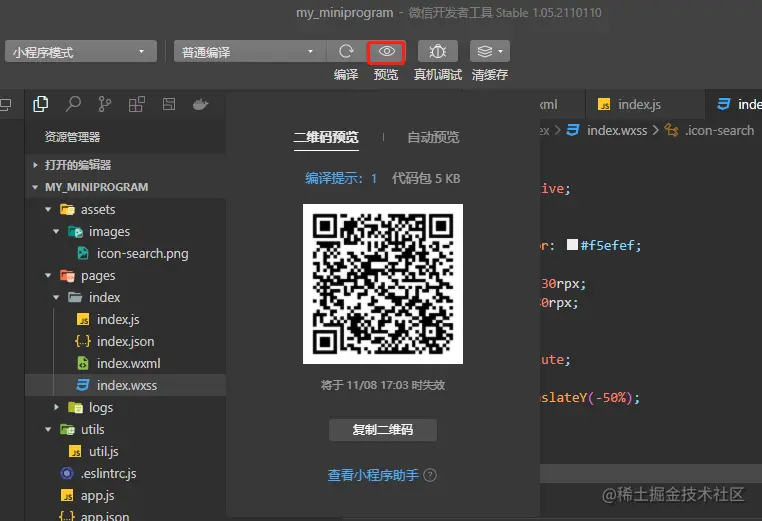Collapse the utils folder
Image resolution: width=762 pixels, height=521 pixels.
click(48, 429)
